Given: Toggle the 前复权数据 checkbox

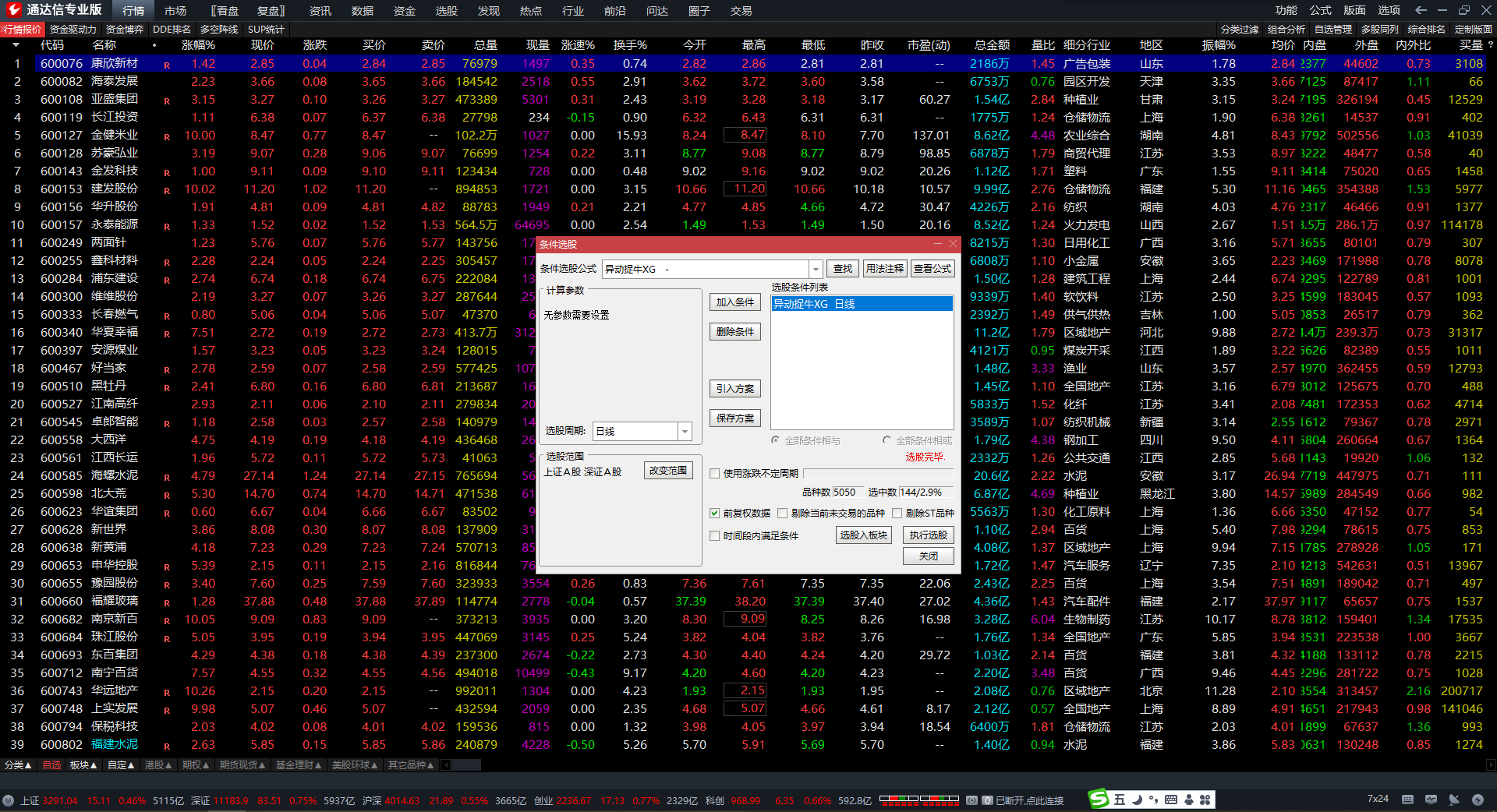Looking at the screenshot, I should coord(714,514).
